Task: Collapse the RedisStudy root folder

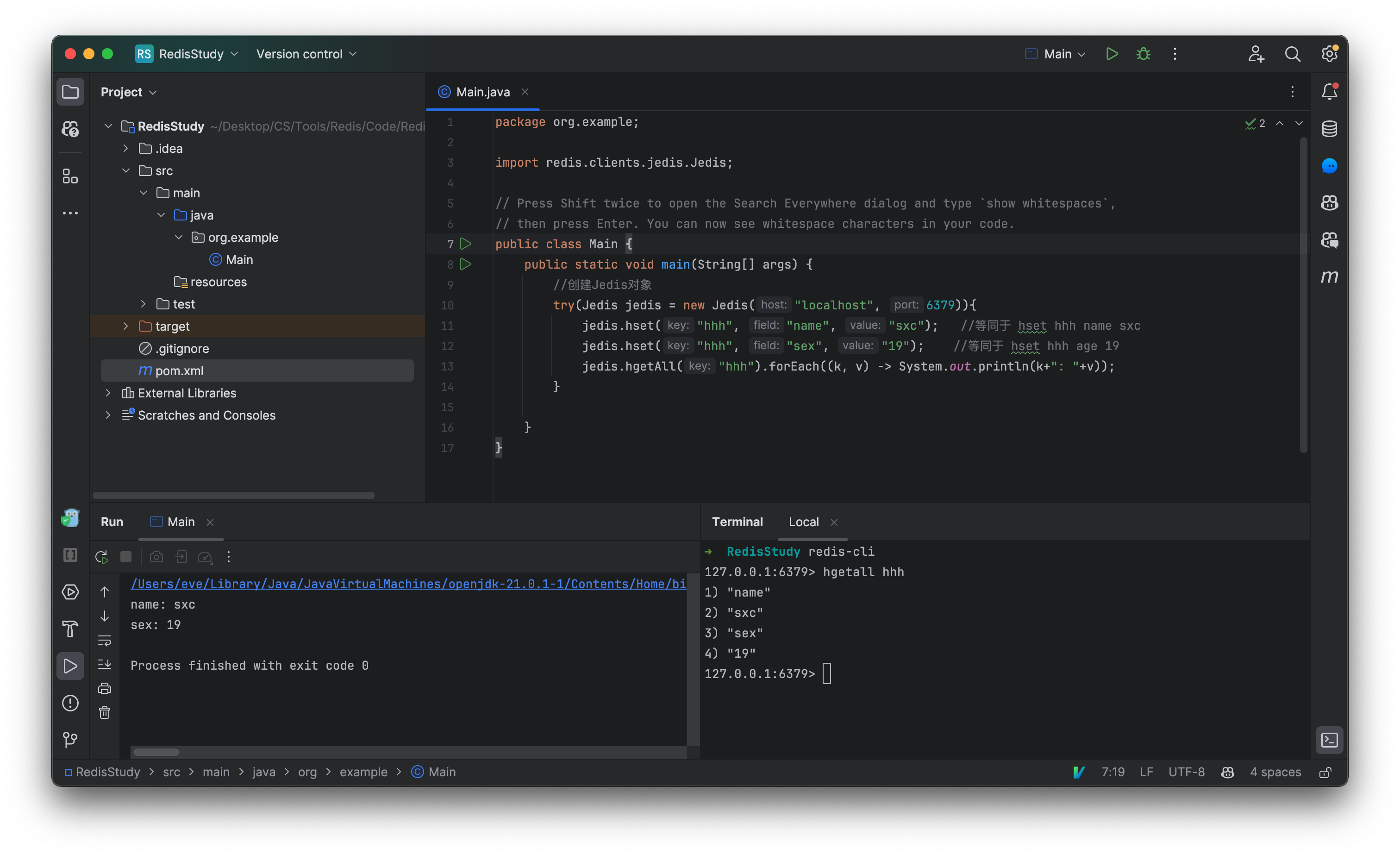Action: point(108,126)
